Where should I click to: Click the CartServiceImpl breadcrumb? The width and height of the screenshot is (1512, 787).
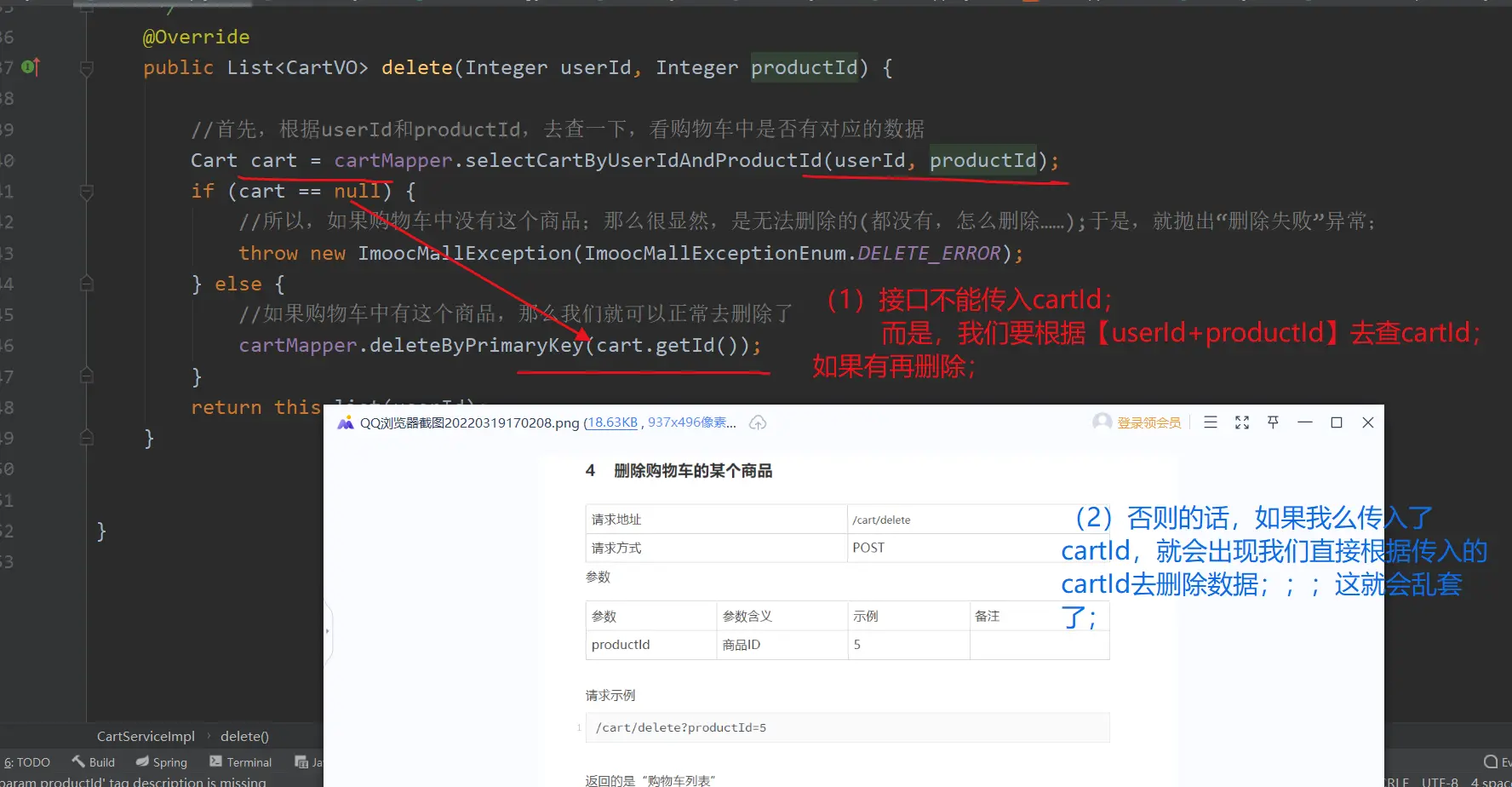[x=146, y=737]
